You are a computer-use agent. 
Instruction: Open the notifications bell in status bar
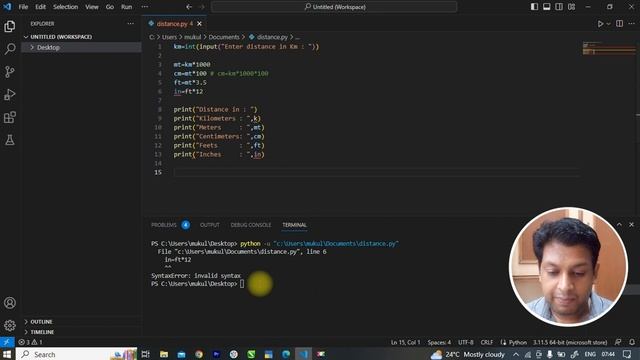click(631, 342)
